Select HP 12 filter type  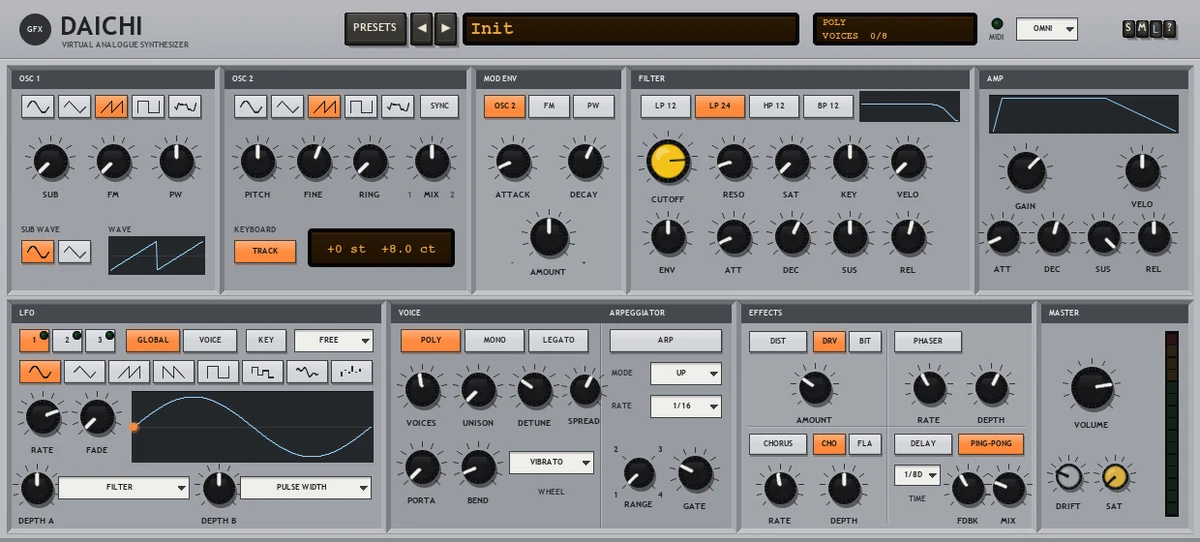pos(773,106)
